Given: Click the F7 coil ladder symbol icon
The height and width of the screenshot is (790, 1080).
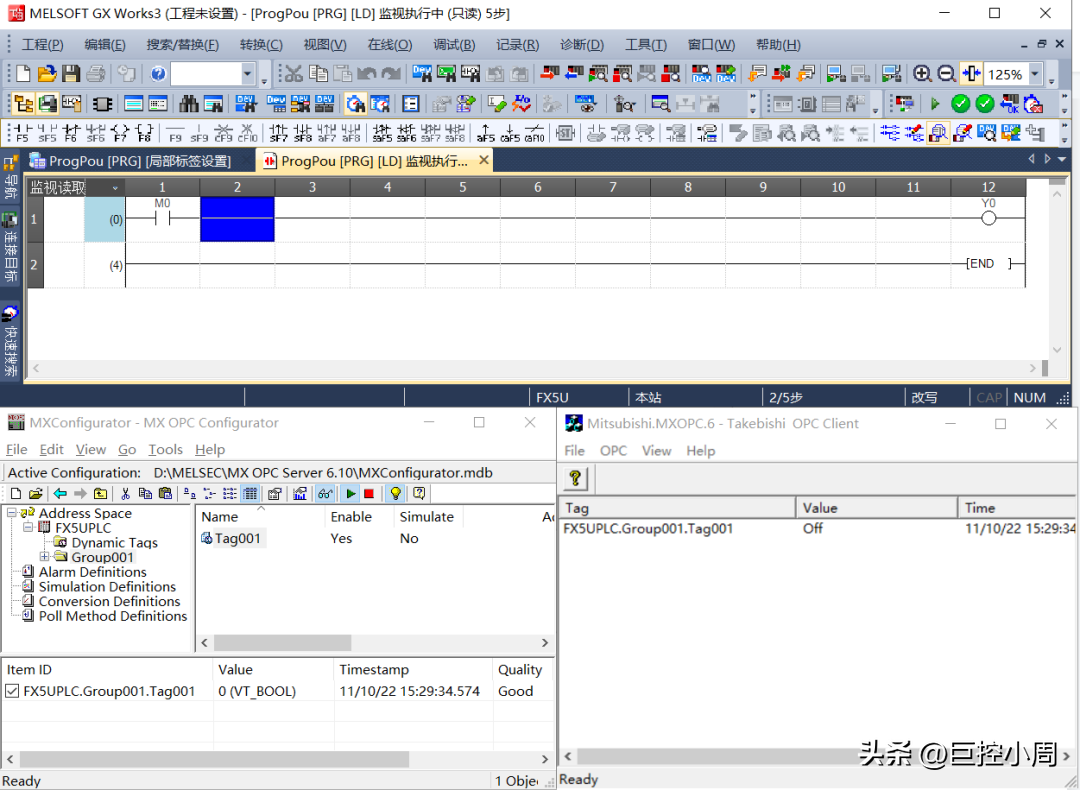Looking at the screenshot, I should point(120,133).
